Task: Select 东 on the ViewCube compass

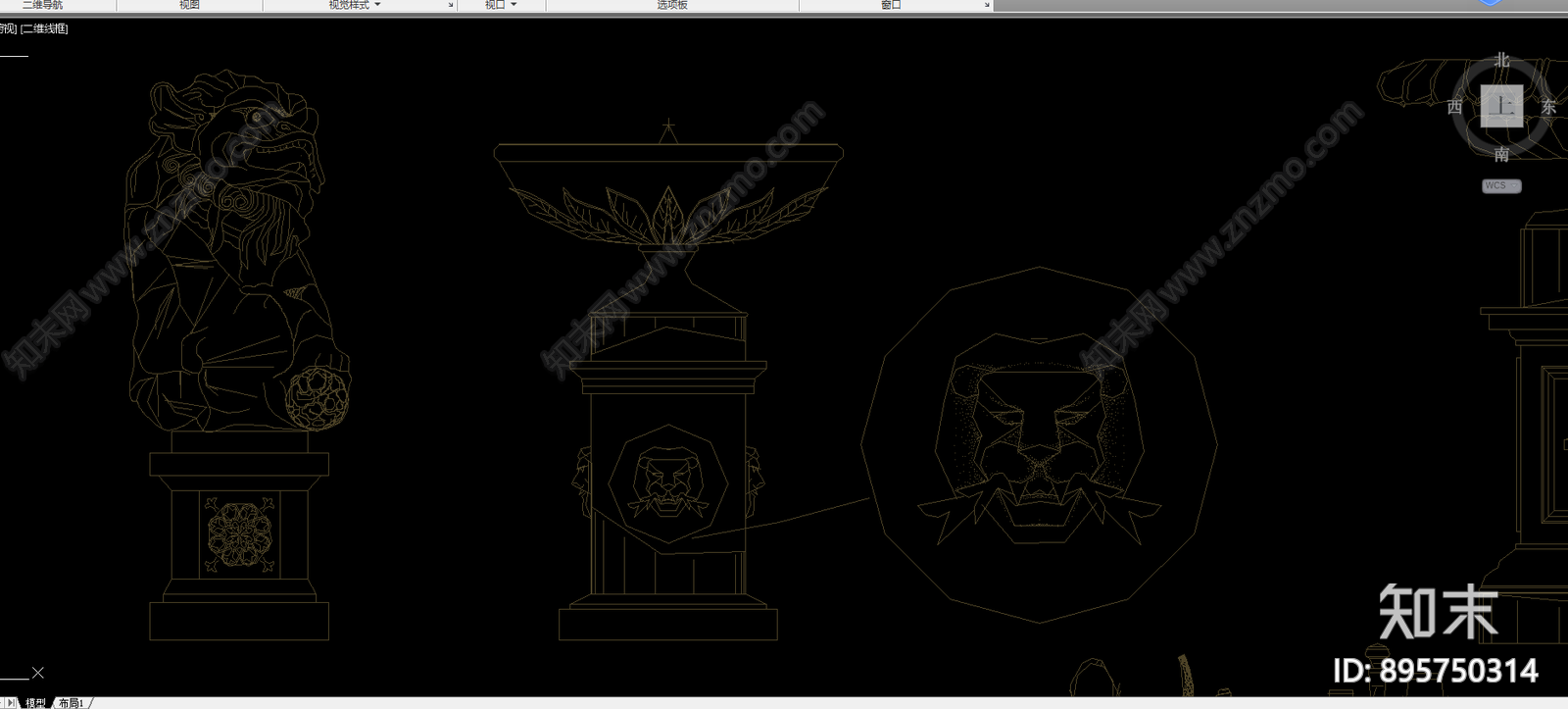Action: coord(1548,106)
